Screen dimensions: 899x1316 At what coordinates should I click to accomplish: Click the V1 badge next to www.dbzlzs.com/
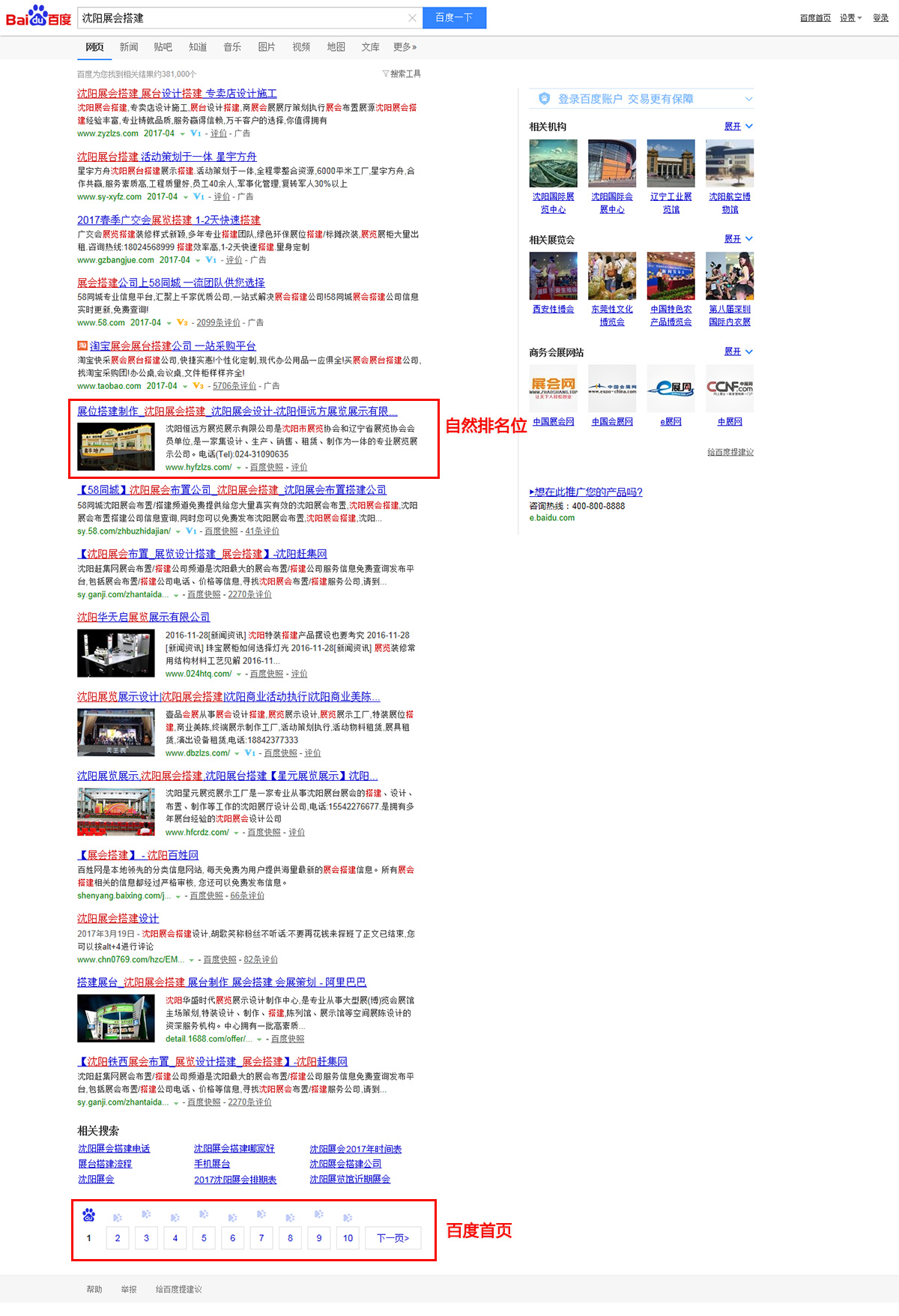tap(250, 753)
